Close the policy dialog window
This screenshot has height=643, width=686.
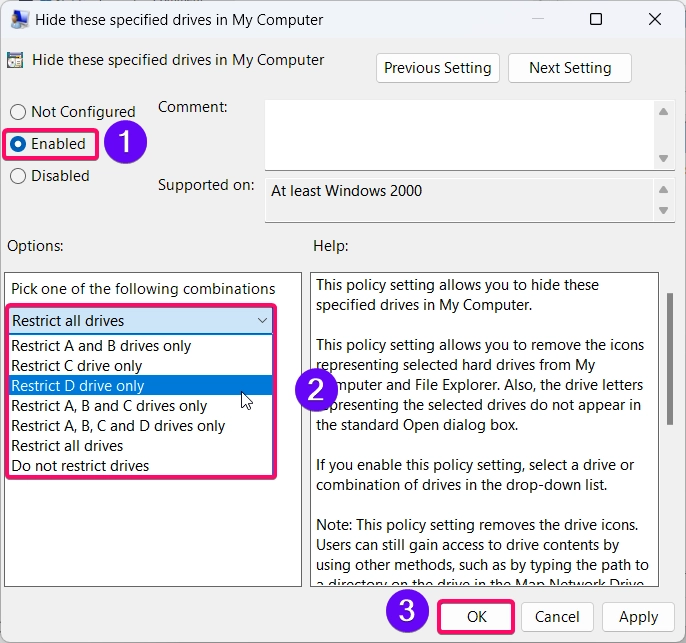click(655, 19)
